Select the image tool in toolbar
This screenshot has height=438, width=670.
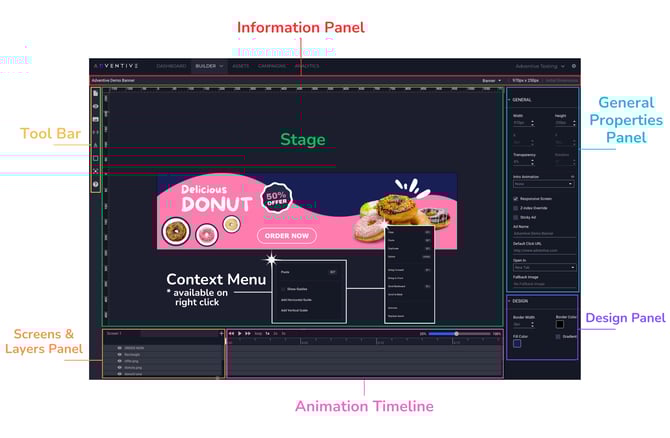(95, 119)
